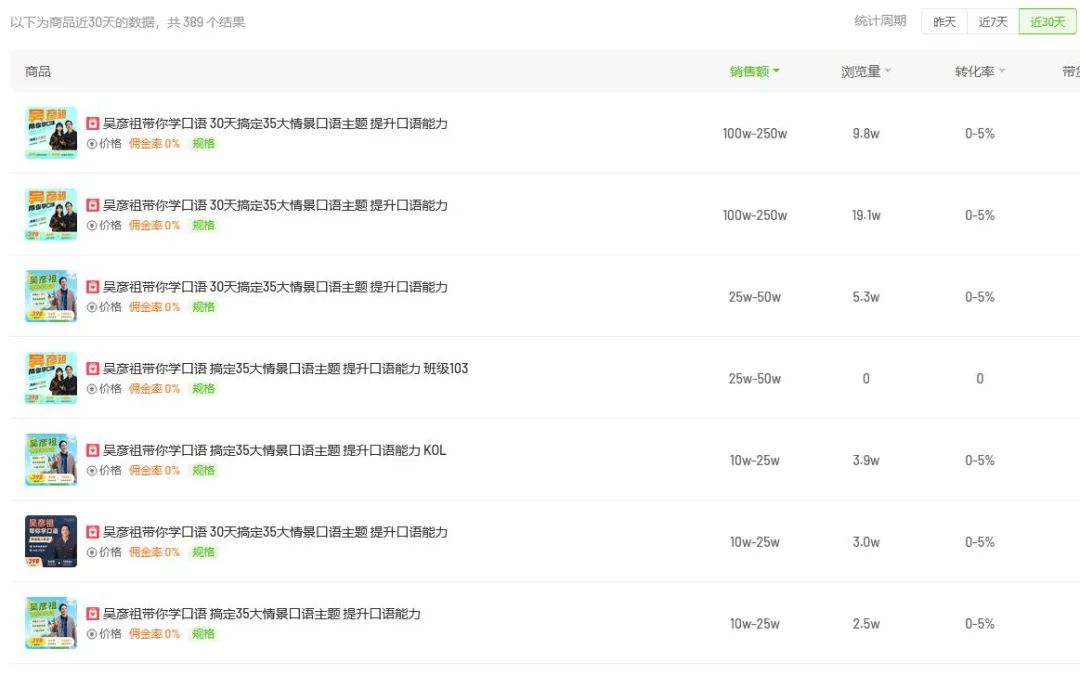Click 佣金率 0% in the 2.5w views row
This screenshot has height=675, width=1080.
(154, 634)
